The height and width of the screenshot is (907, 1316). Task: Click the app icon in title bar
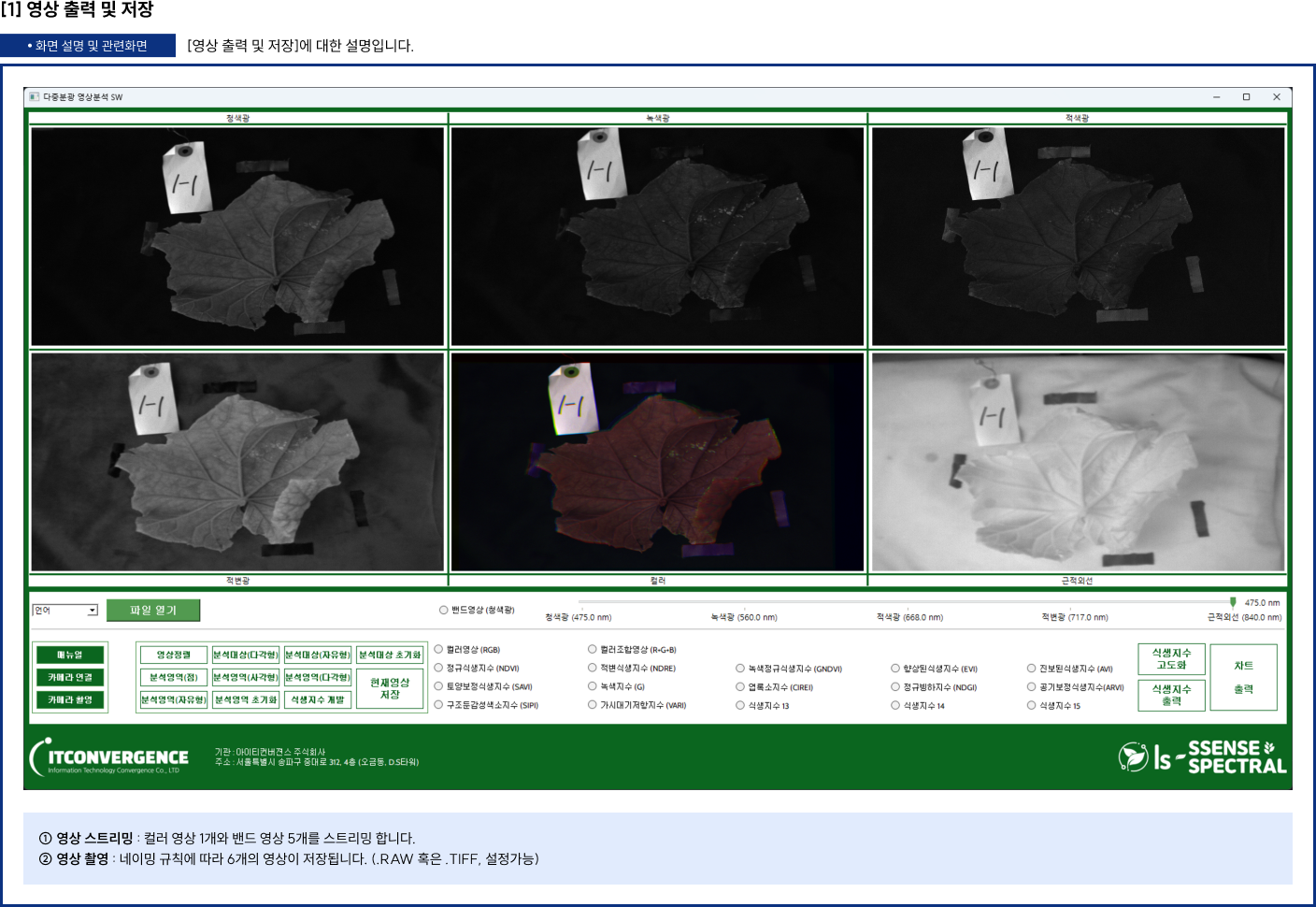[35, 97]
